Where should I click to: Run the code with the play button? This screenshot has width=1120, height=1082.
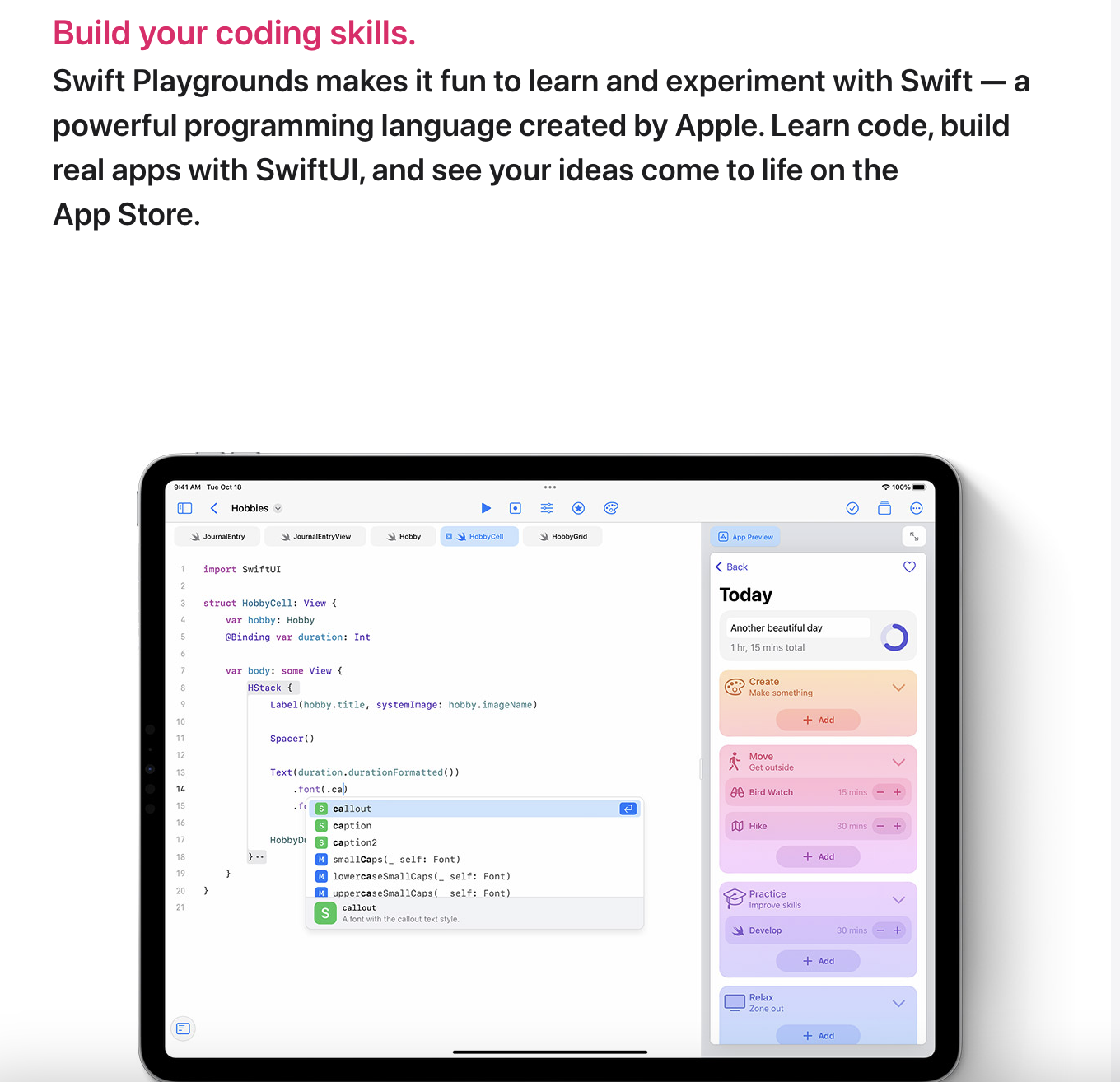click(486, 508)
